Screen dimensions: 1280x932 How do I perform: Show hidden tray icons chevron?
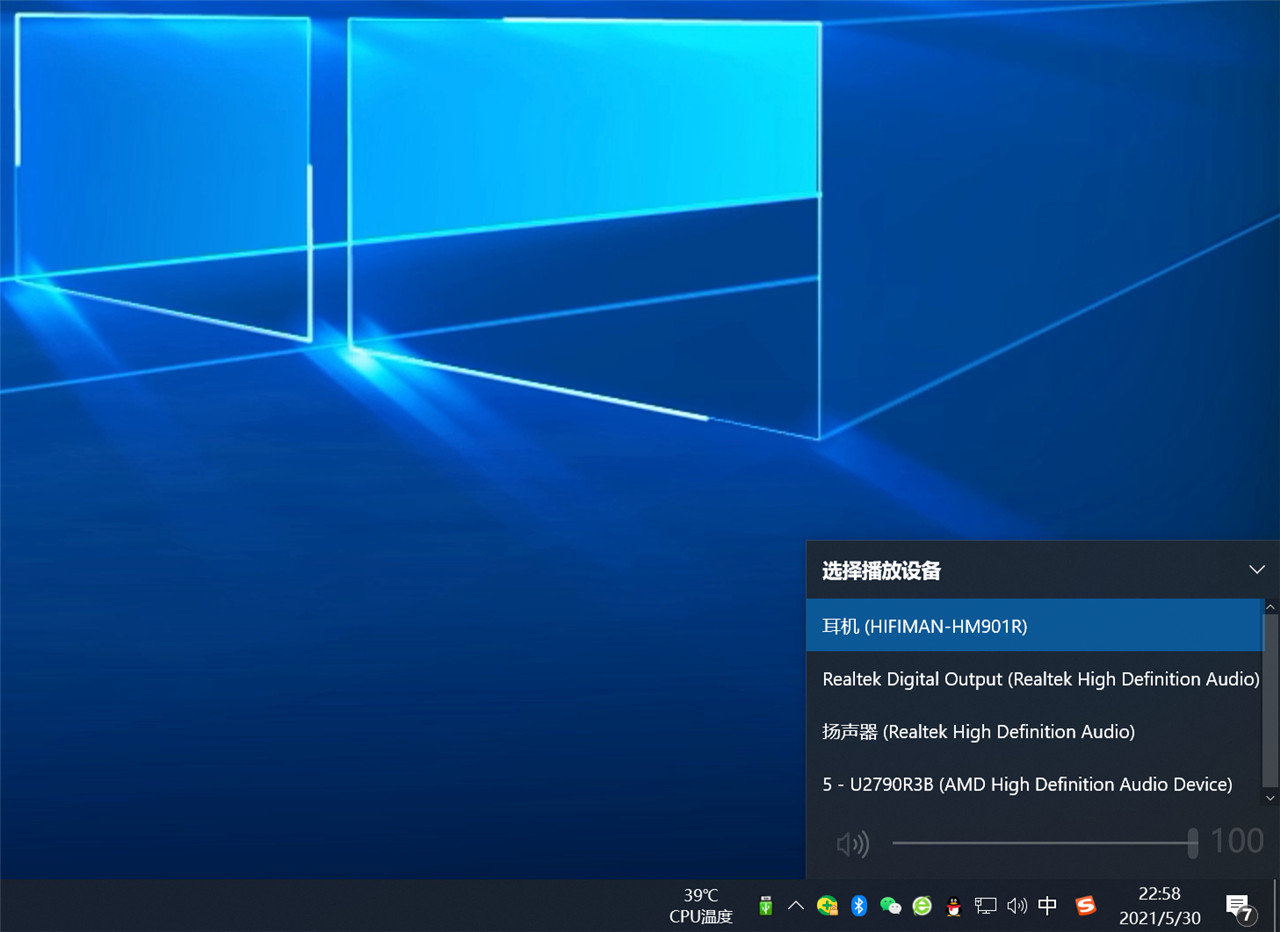[x=796, y=906]
